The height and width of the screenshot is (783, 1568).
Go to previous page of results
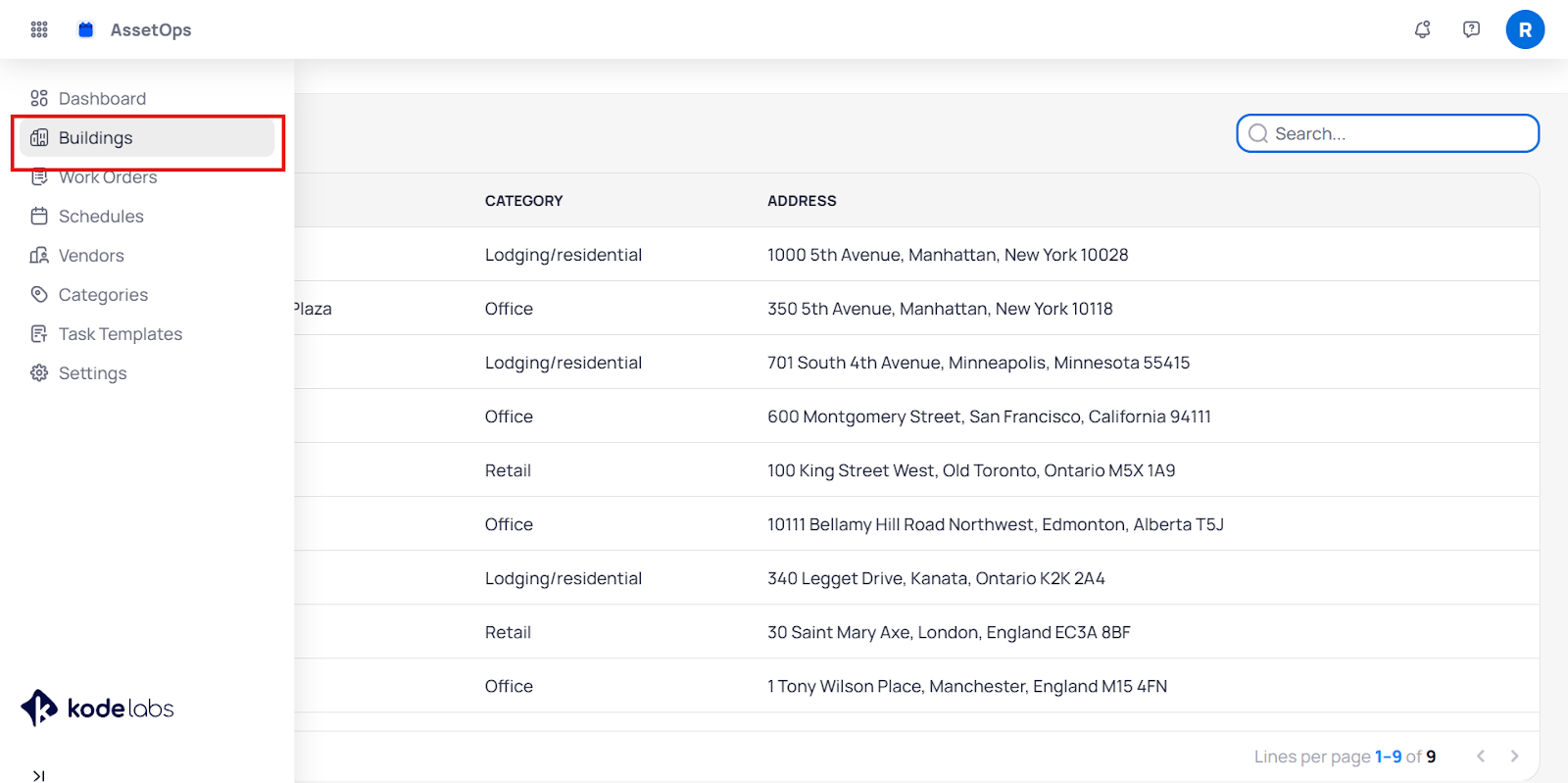pyautogui.click(x=1481, y=756)
